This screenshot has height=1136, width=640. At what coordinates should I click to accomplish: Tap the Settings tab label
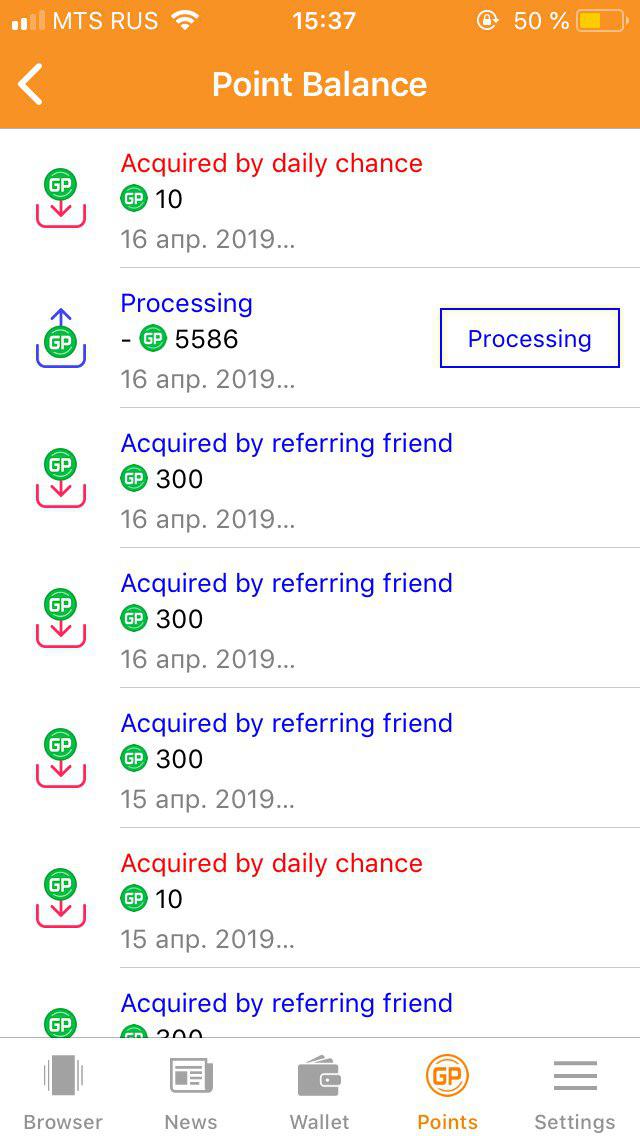575,1122
